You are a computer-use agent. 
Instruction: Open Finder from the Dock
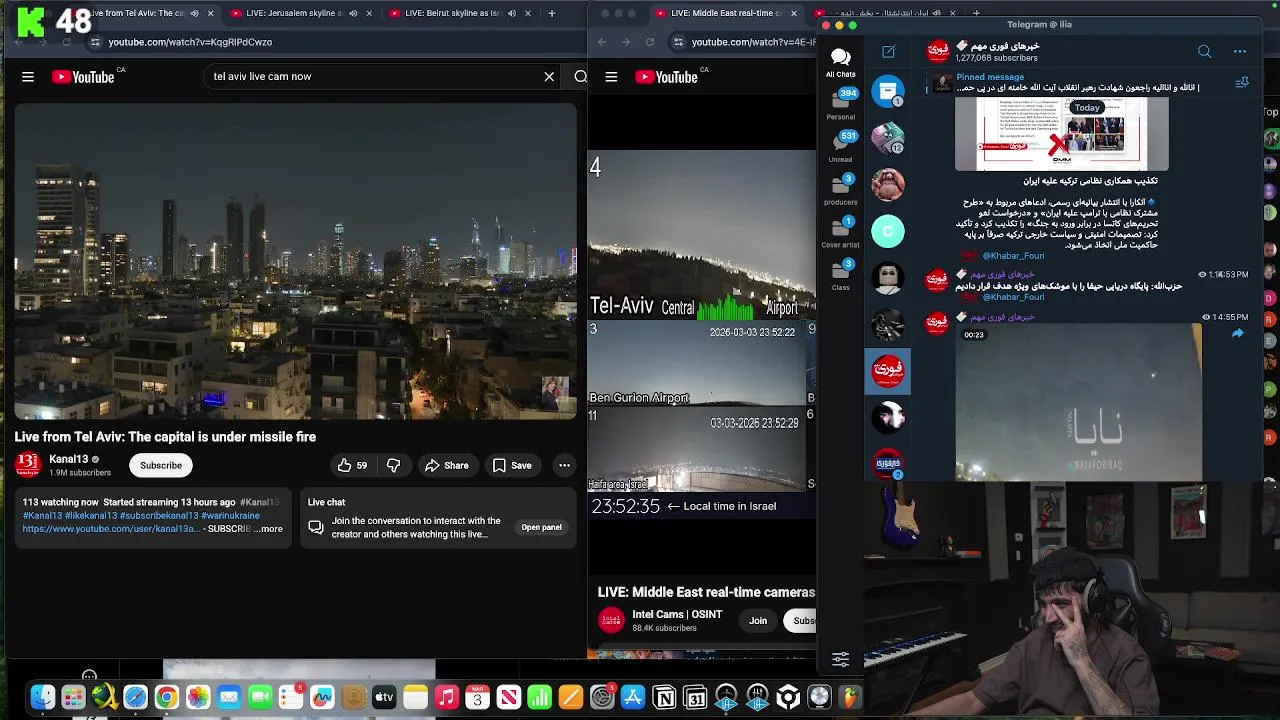point(42,697)
